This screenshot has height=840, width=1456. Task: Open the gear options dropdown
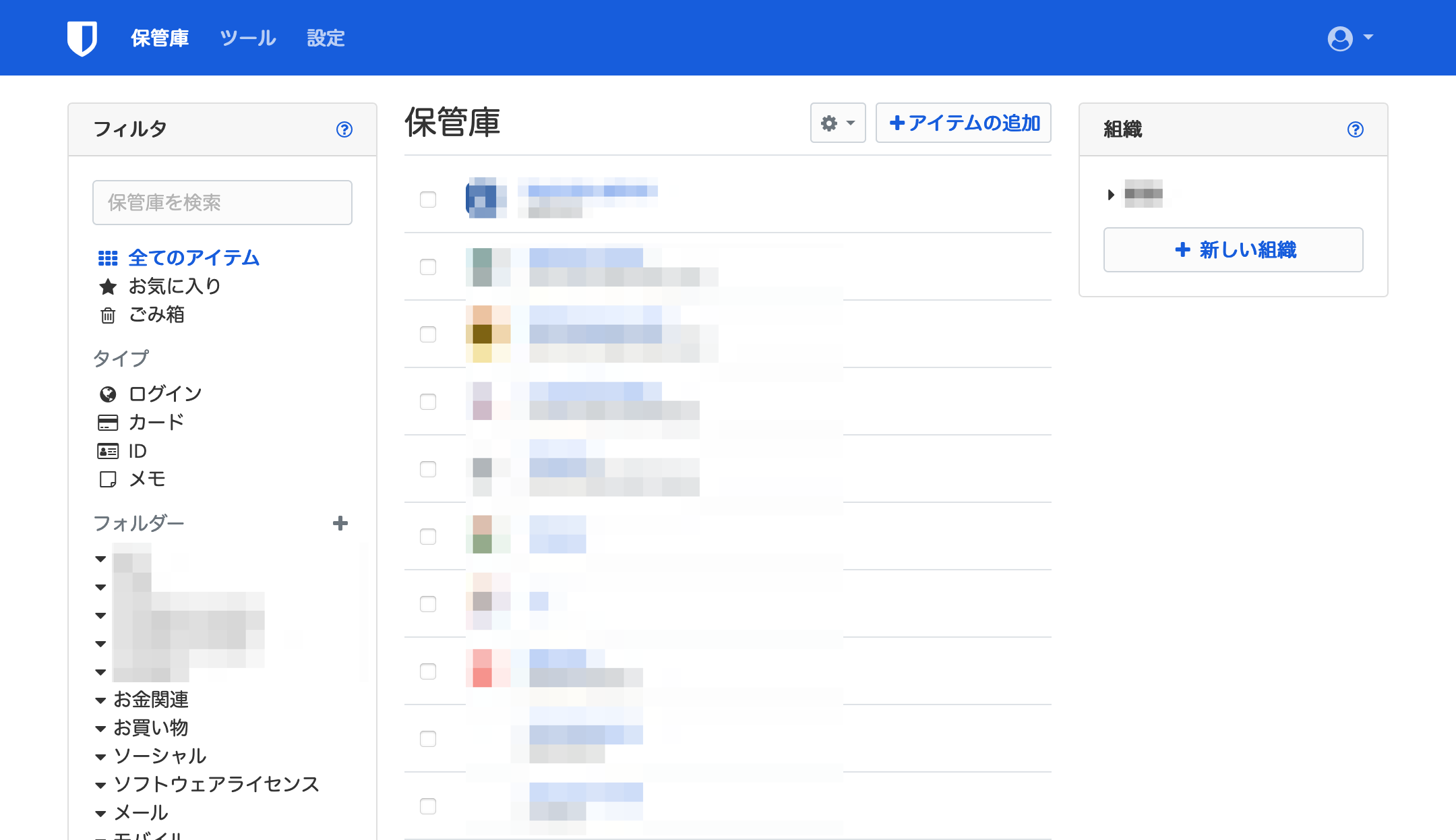tap(837, 123)
